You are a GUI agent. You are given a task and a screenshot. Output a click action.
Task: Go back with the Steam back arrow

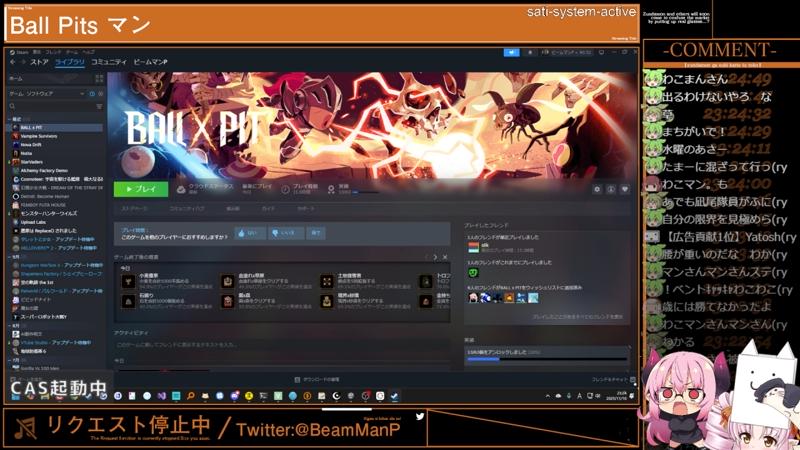pyautogui.click(x=13, y=62)
